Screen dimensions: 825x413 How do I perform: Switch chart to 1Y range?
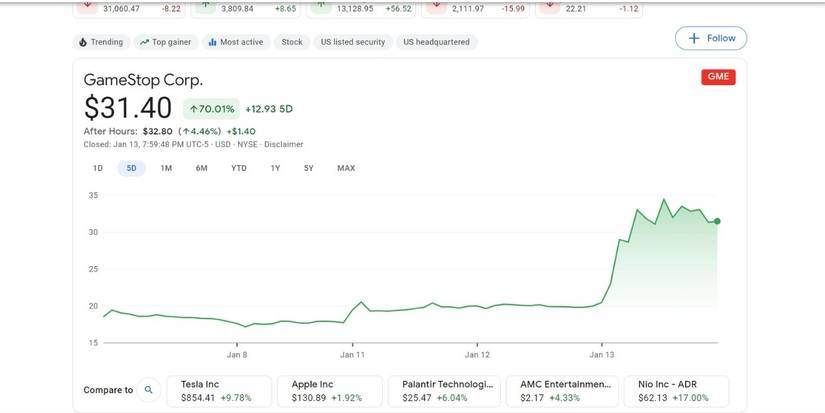click(x=275, y=168)
